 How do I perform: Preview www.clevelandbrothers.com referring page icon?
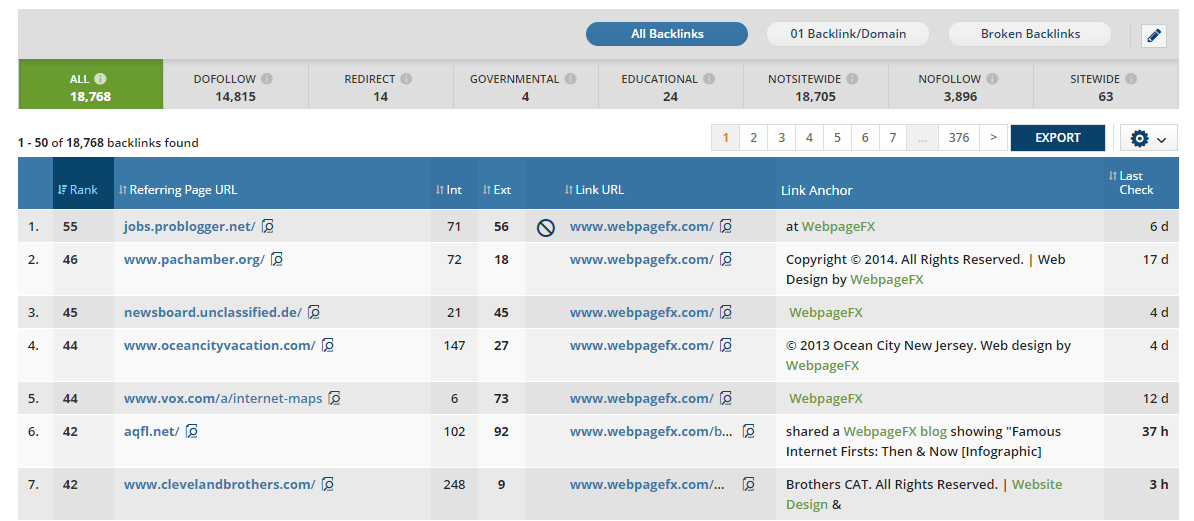[328, 484]
